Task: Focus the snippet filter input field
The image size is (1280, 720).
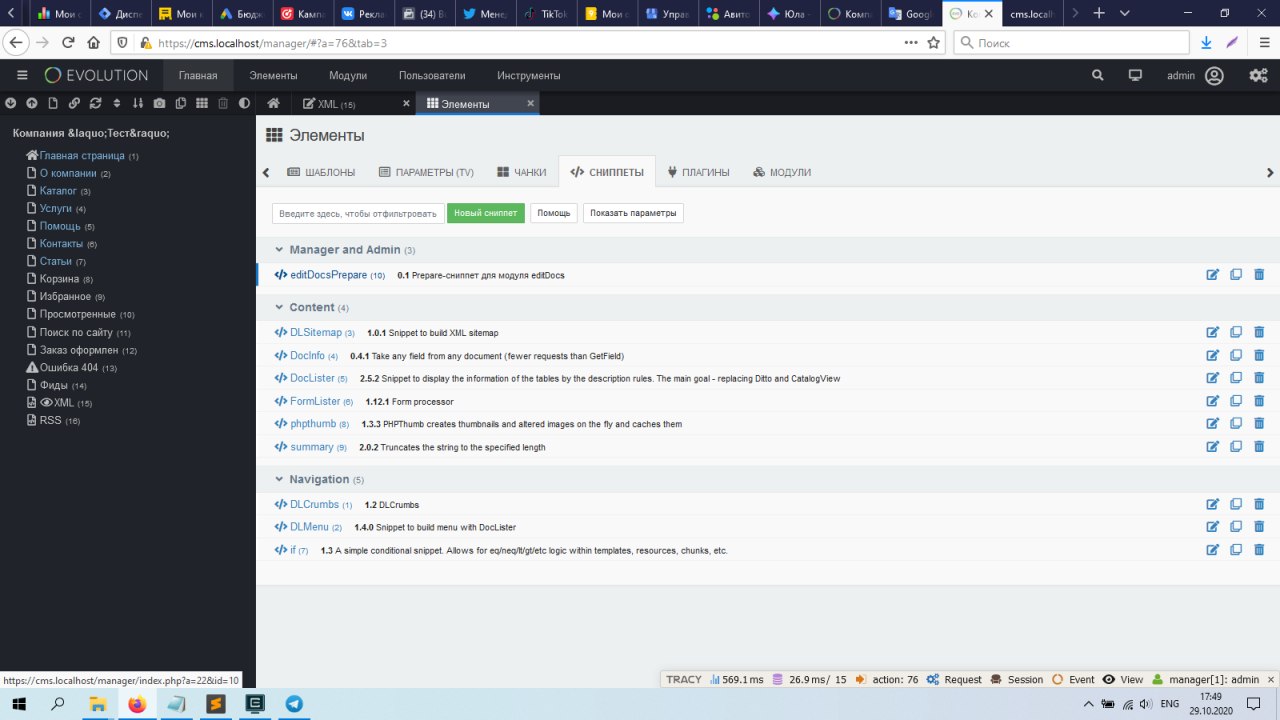Action: 358,213
